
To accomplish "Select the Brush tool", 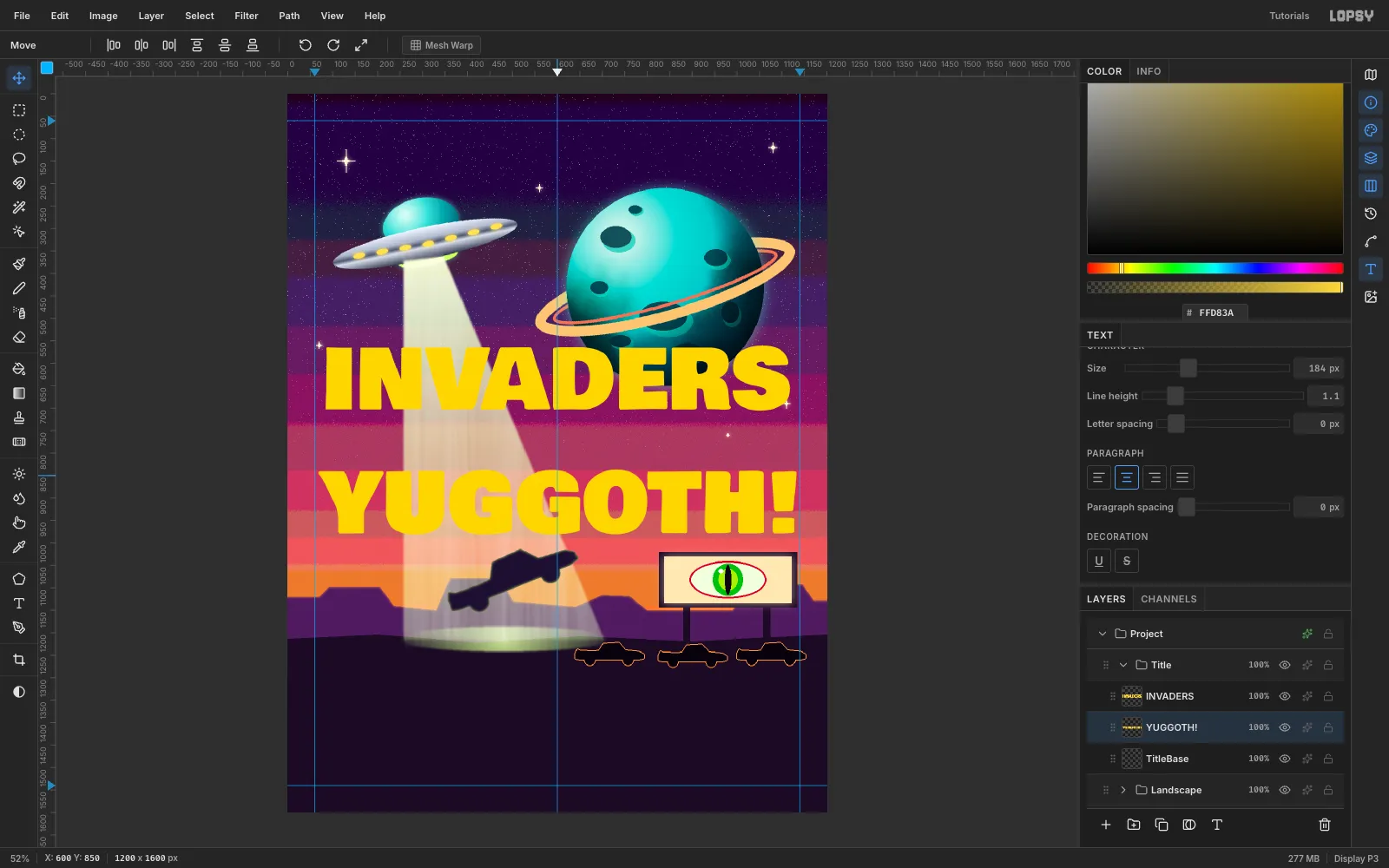I will point(19,264).
